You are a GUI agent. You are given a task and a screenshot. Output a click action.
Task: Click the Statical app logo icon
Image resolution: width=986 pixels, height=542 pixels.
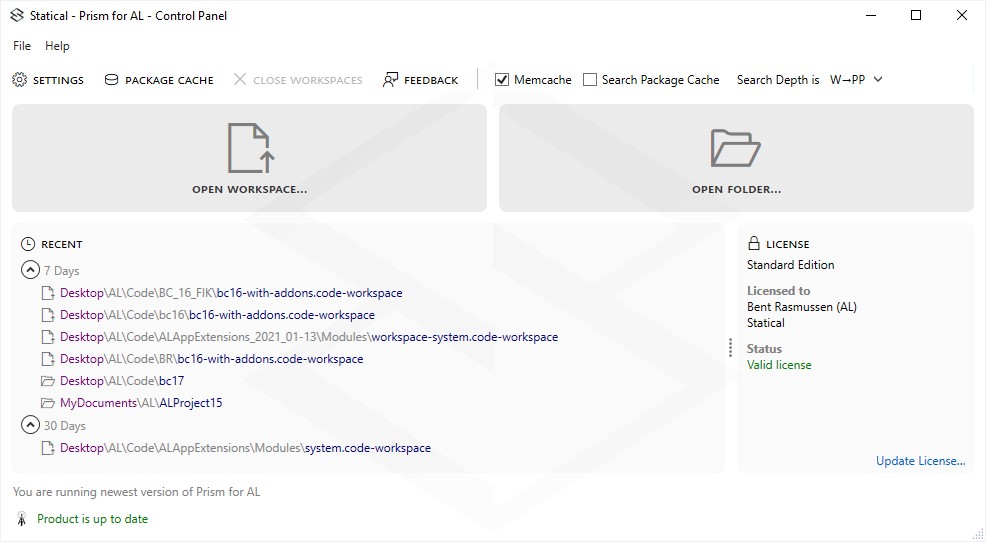(x=17, y=15)
